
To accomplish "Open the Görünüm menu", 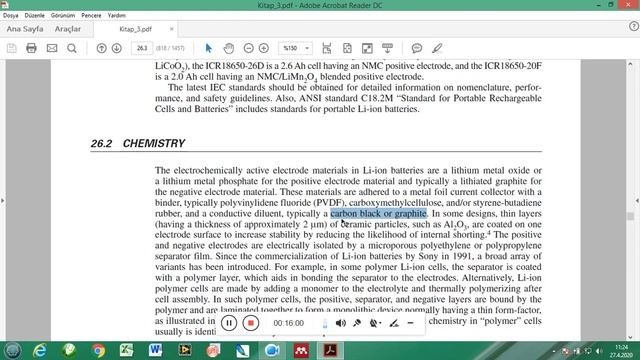I will (x=63, y=15).
